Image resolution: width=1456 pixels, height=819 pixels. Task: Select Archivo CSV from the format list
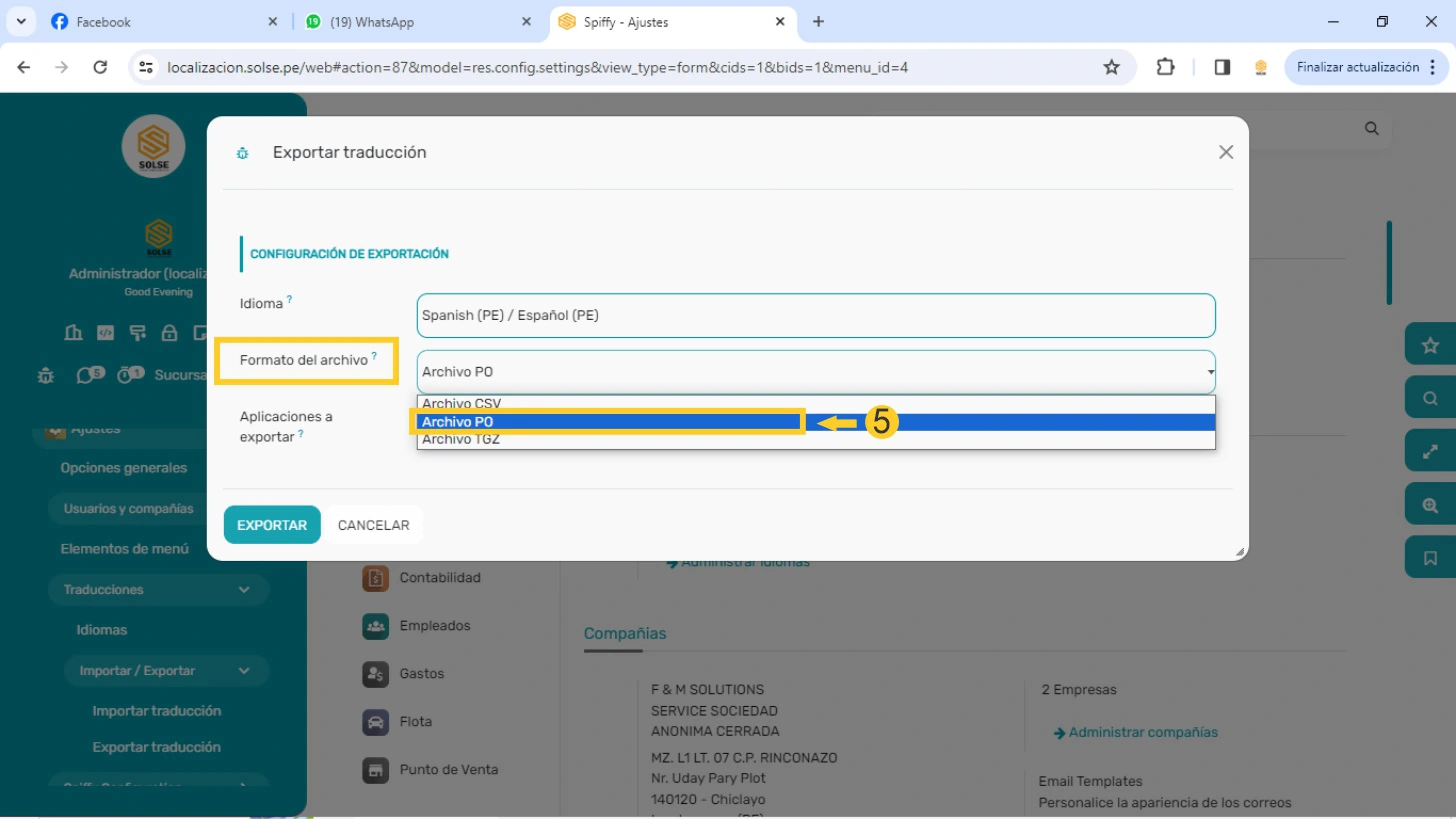462,403
